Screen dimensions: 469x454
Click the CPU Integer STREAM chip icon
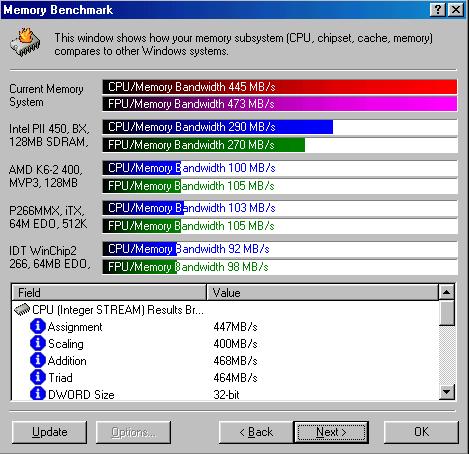(22, 310)
